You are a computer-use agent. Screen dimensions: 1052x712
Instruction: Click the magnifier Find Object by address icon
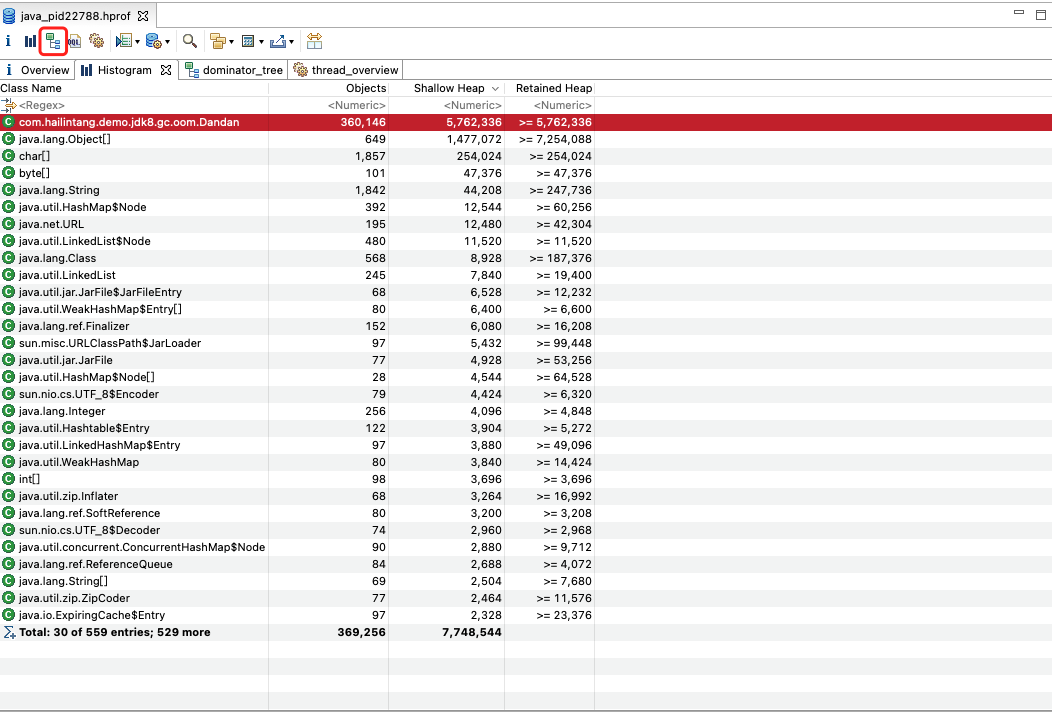tap(190, 41)
